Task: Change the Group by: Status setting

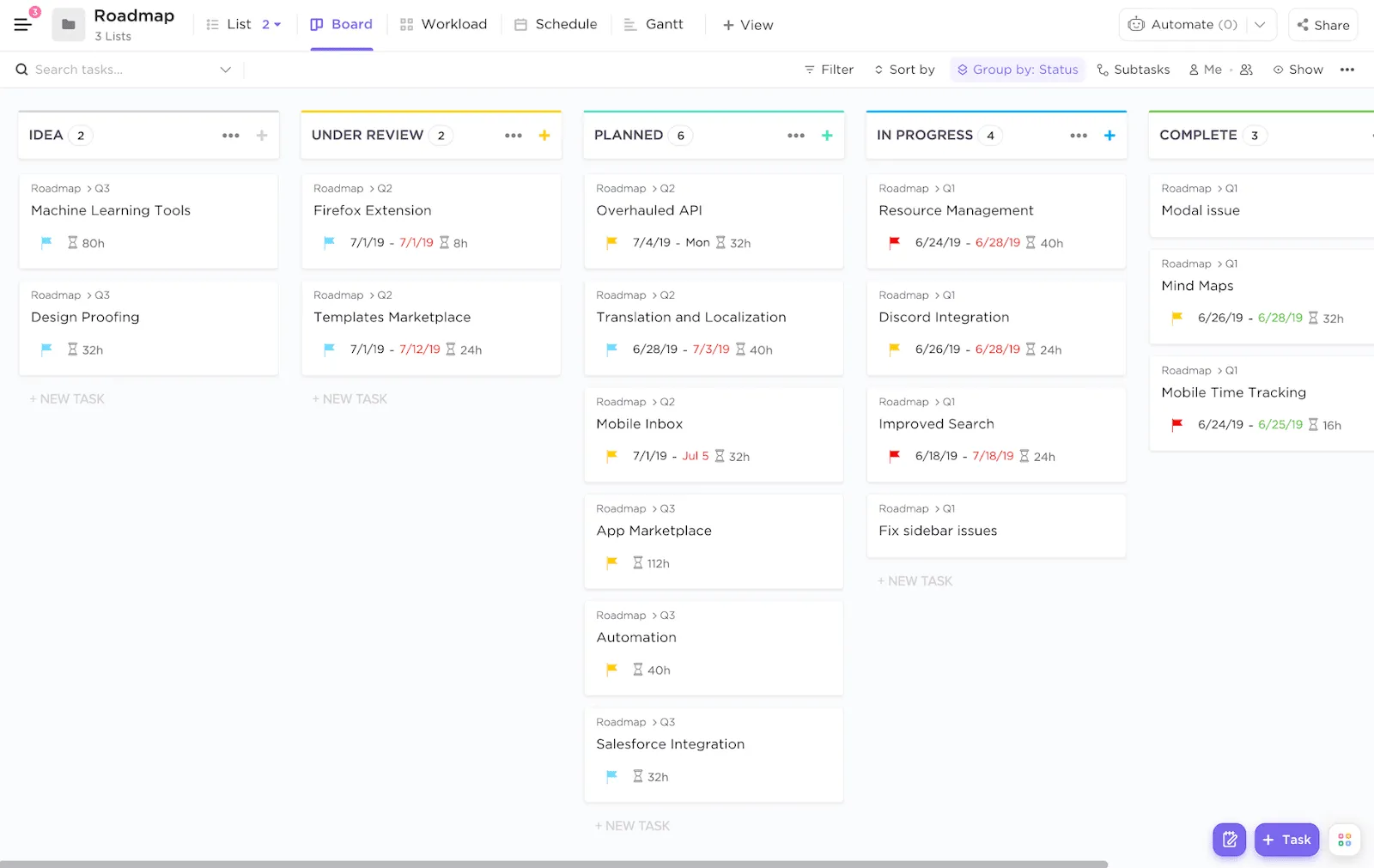Action: coord(1018,70)
